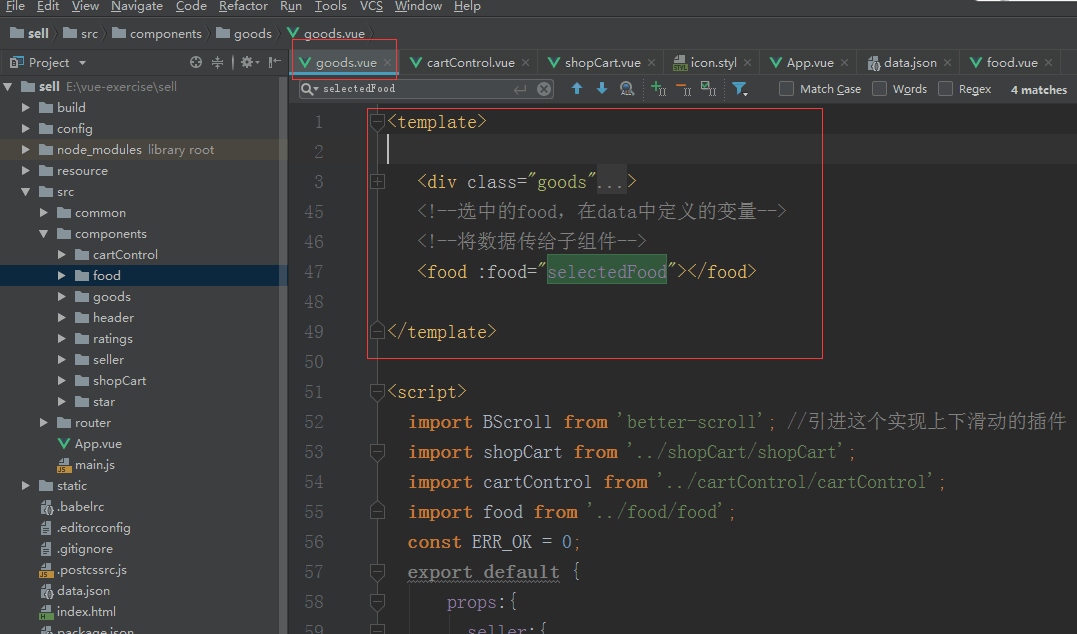Open search filter funnel options
The image size is (1077, 634).
(x=740, y=89)
